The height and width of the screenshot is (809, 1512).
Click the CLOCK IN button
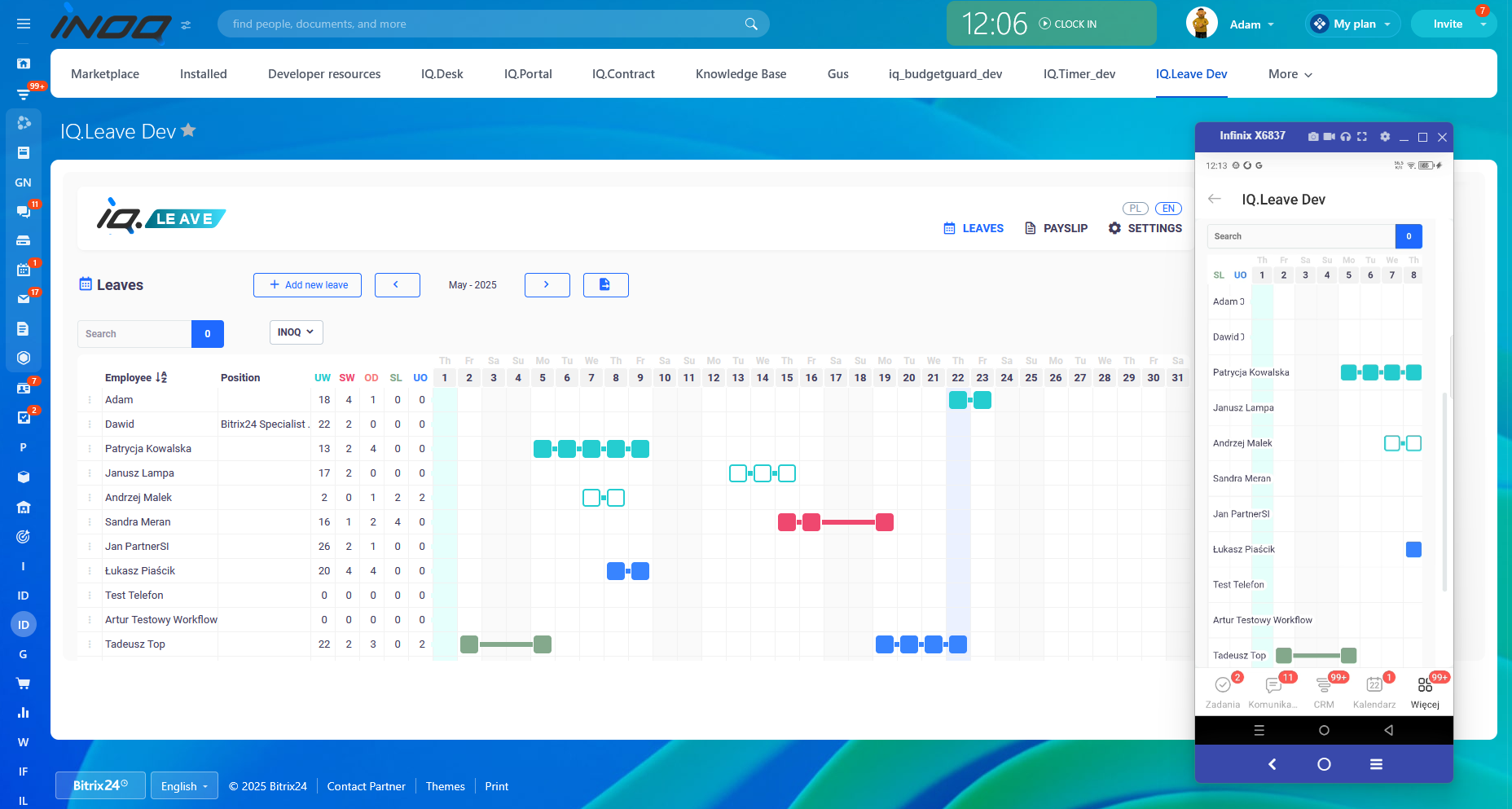[1067, 24]
